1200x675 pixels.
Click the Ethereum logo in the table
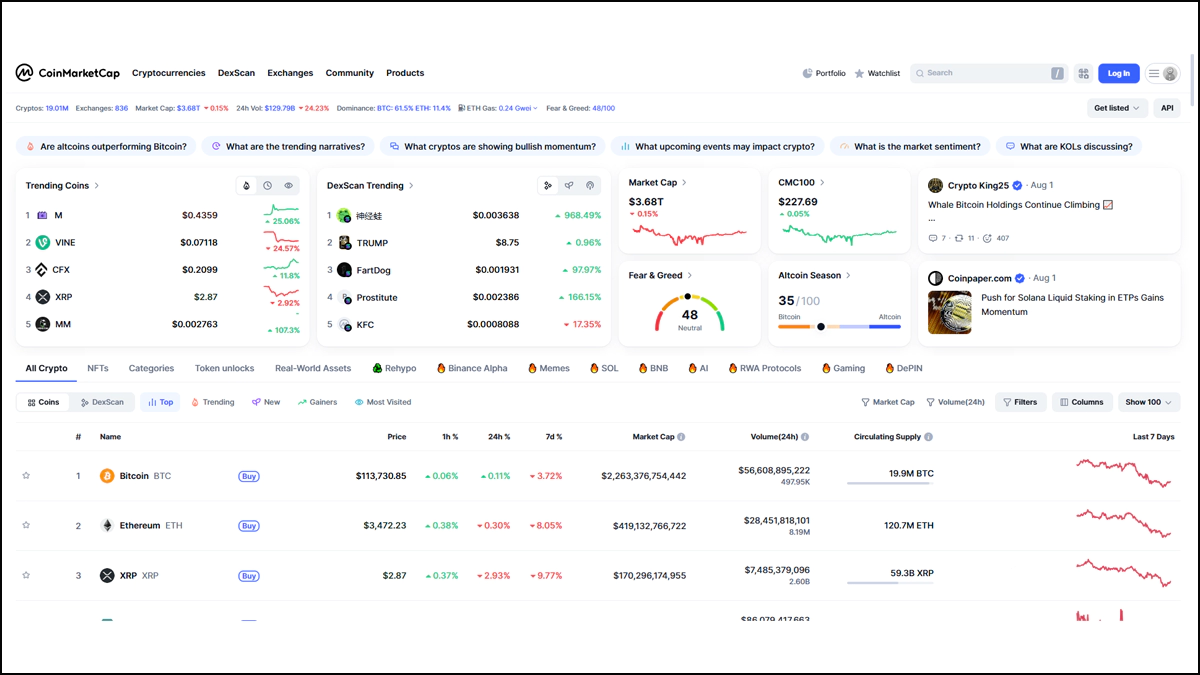pyautogui.click(x=107, y=526)
